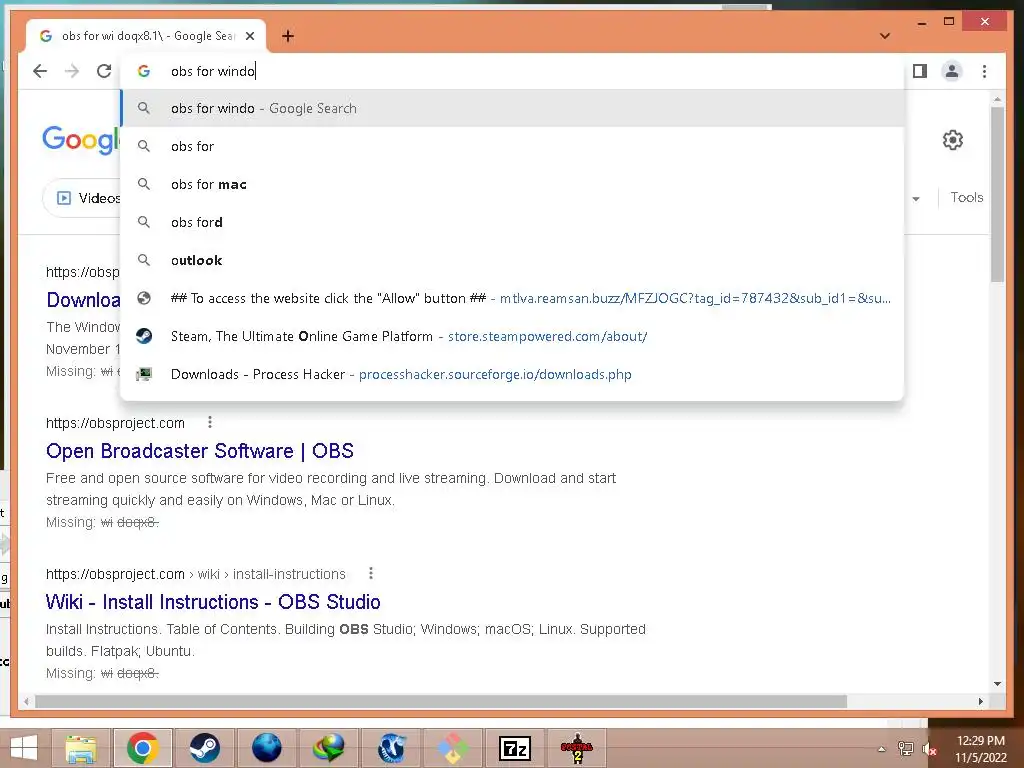The width and height of the screenshot is (1024, 768).
Task: Expand the dropdown arrow beside Tools
Action: [916, 199]
